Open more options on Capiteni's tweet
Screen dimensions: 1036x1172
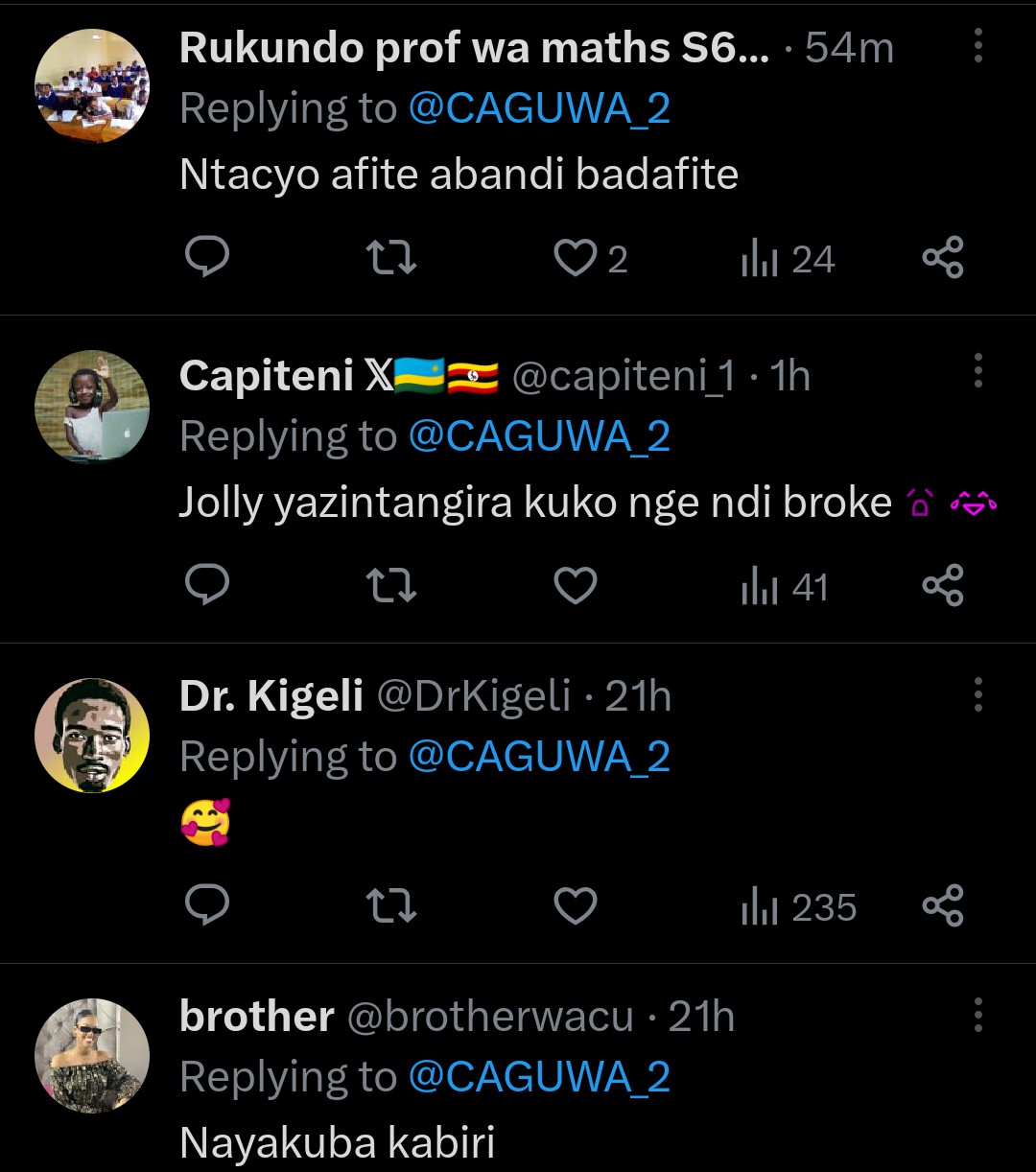(977, 371)
